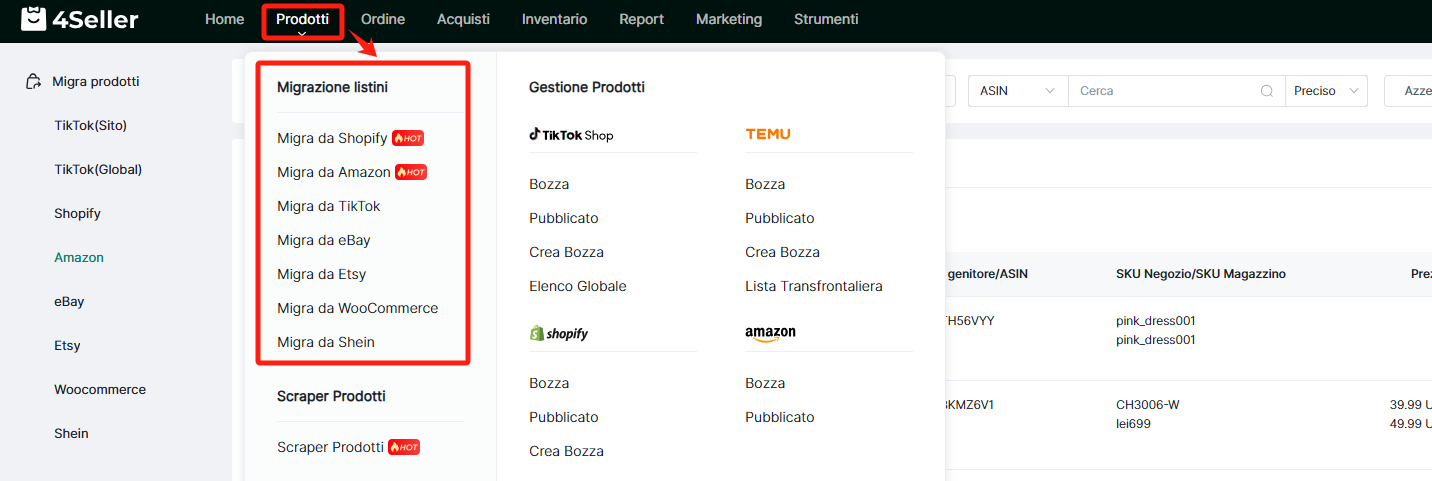Click the search magnifier icon
Image resolution: width=1432 pixels, height=481 pixels.
(1267, 91)
